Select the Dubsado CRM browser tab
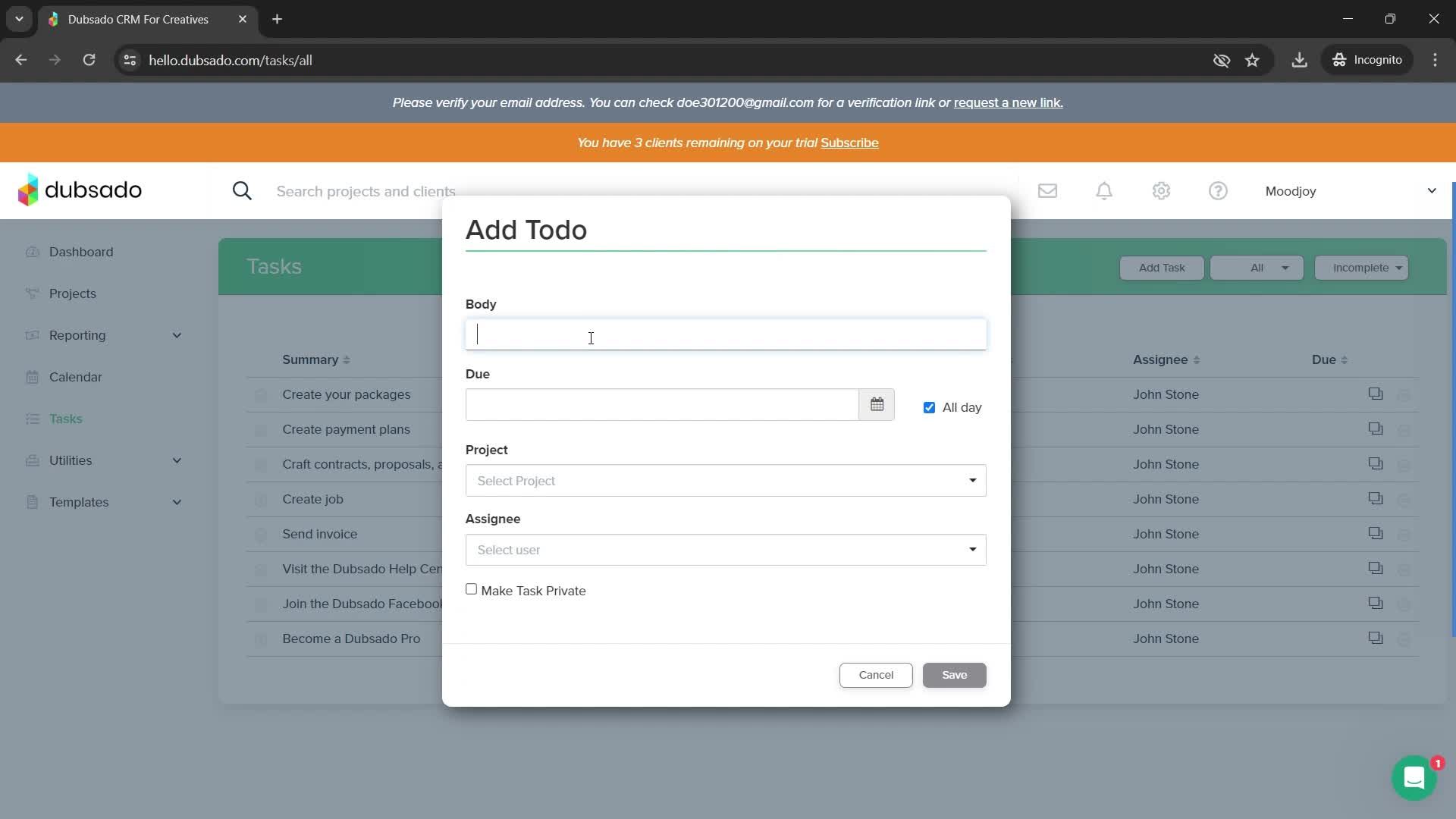The width and height of the screenshot is (1456, 819). click(148, 19)
